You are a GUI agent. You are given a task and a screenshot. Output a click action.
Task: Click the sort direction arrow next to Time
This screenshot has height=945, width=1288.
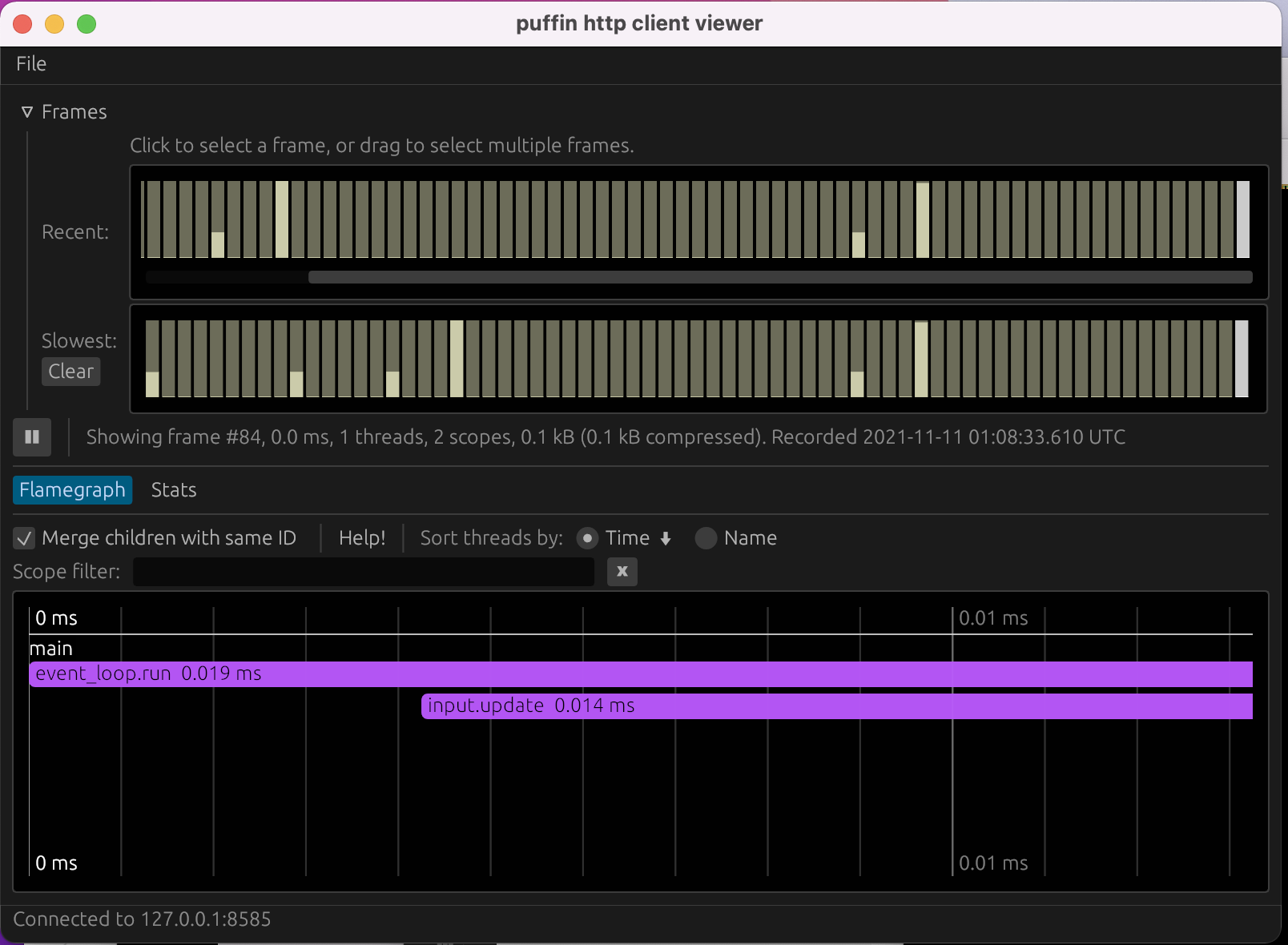click(x=666, y=538)
